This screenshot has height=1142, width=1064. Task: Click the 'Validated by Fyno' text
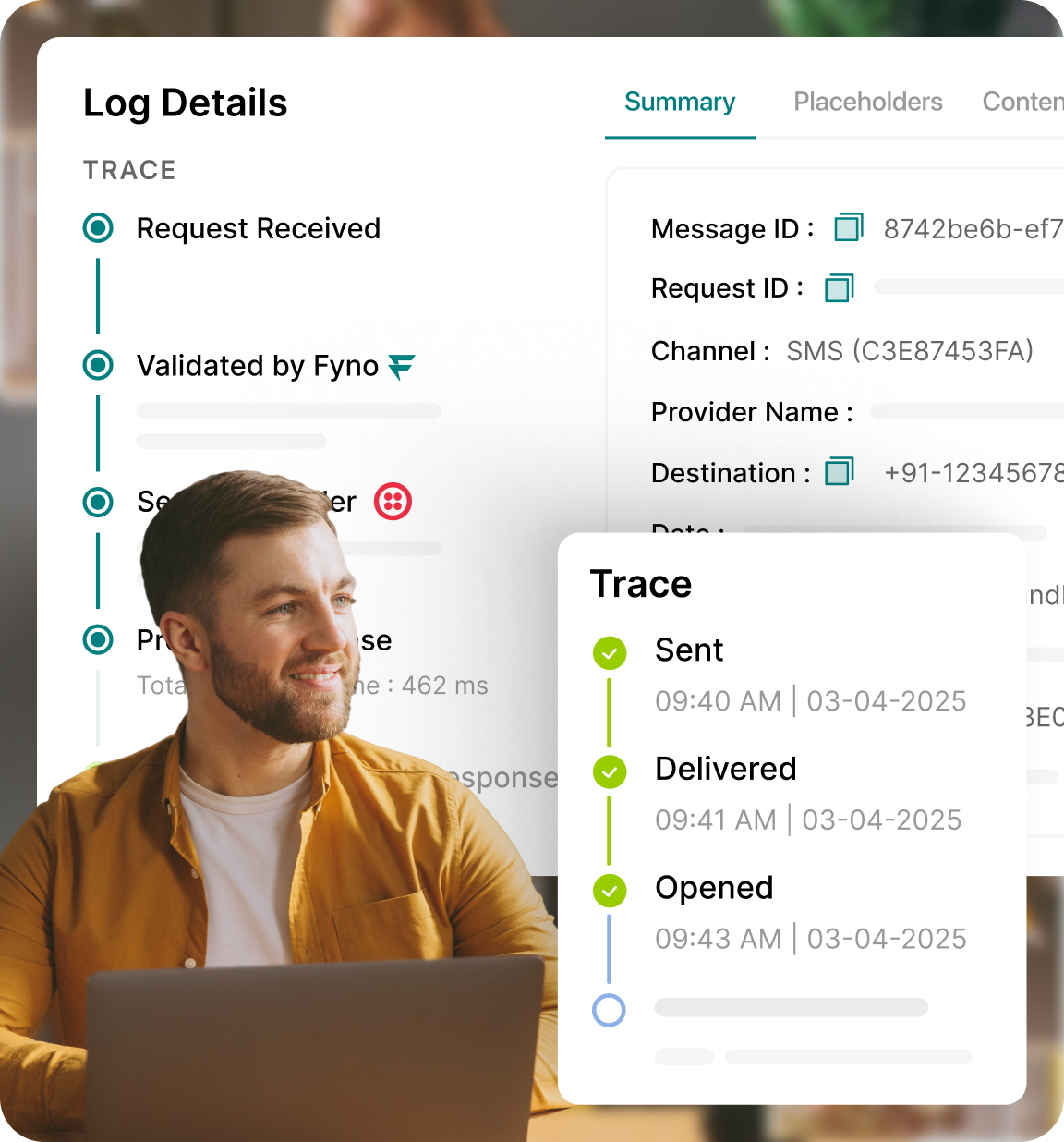point(258,366)
